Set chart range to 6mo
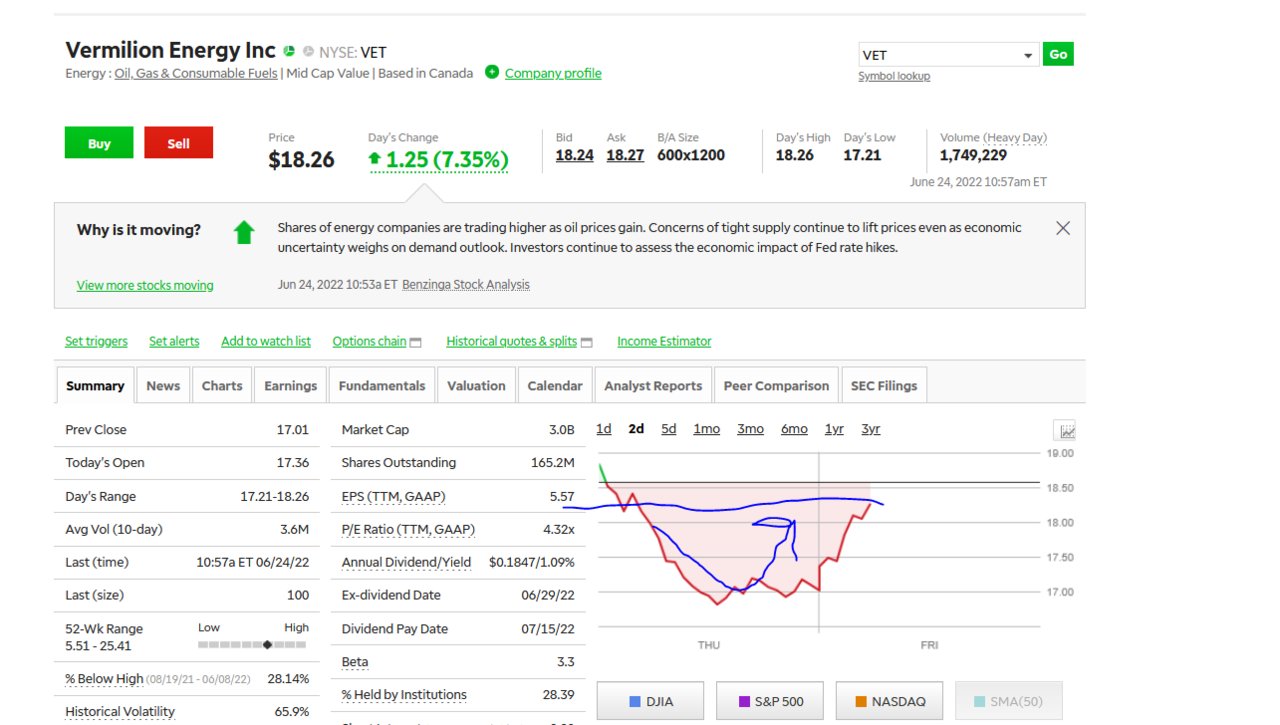 click(x=794, y=428)
